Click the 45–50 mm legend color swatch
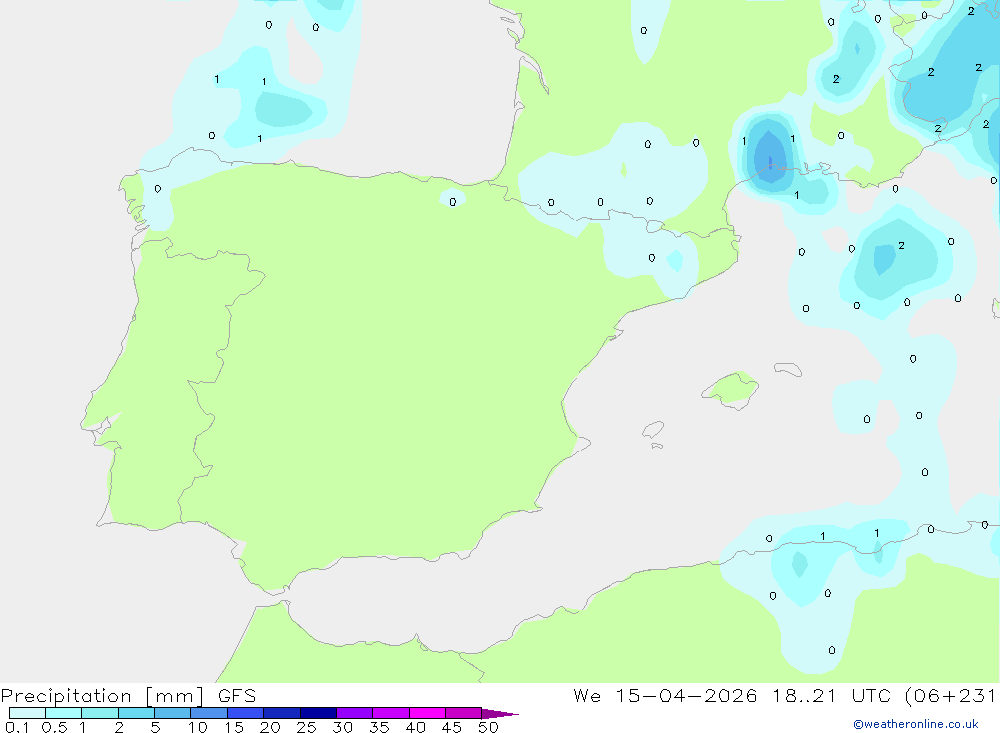Viewport: 1000px width, 733px height. pos(464,713)
